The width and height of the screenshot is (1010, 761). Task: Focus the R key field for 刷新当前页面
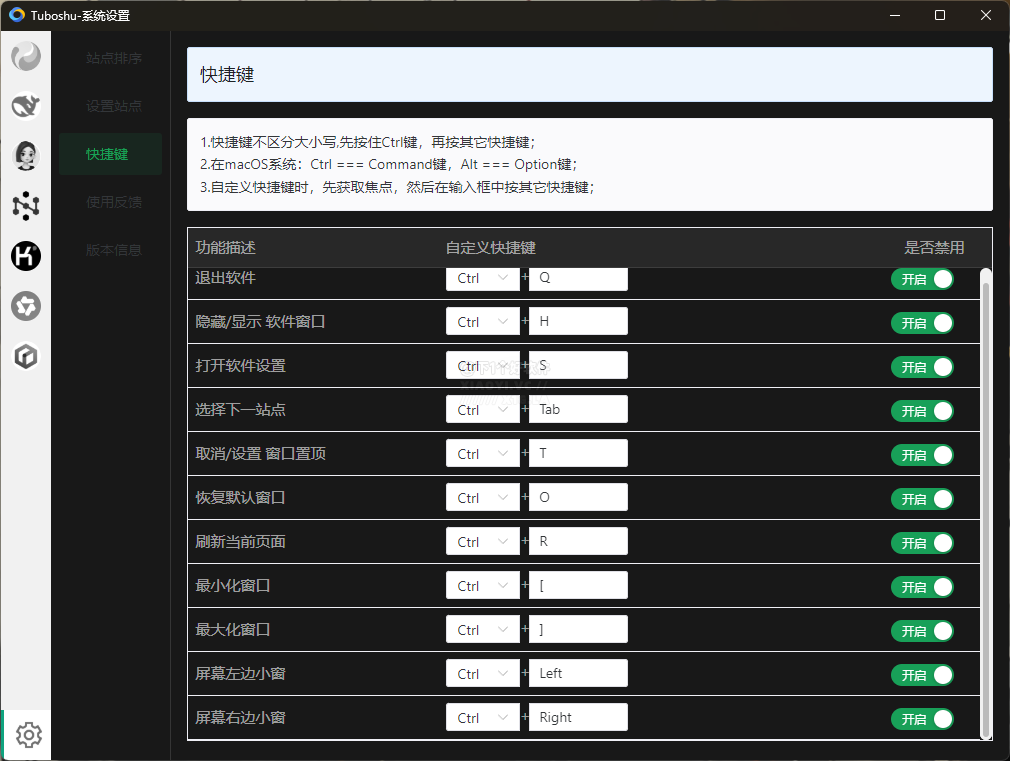[x=578, y=541]
